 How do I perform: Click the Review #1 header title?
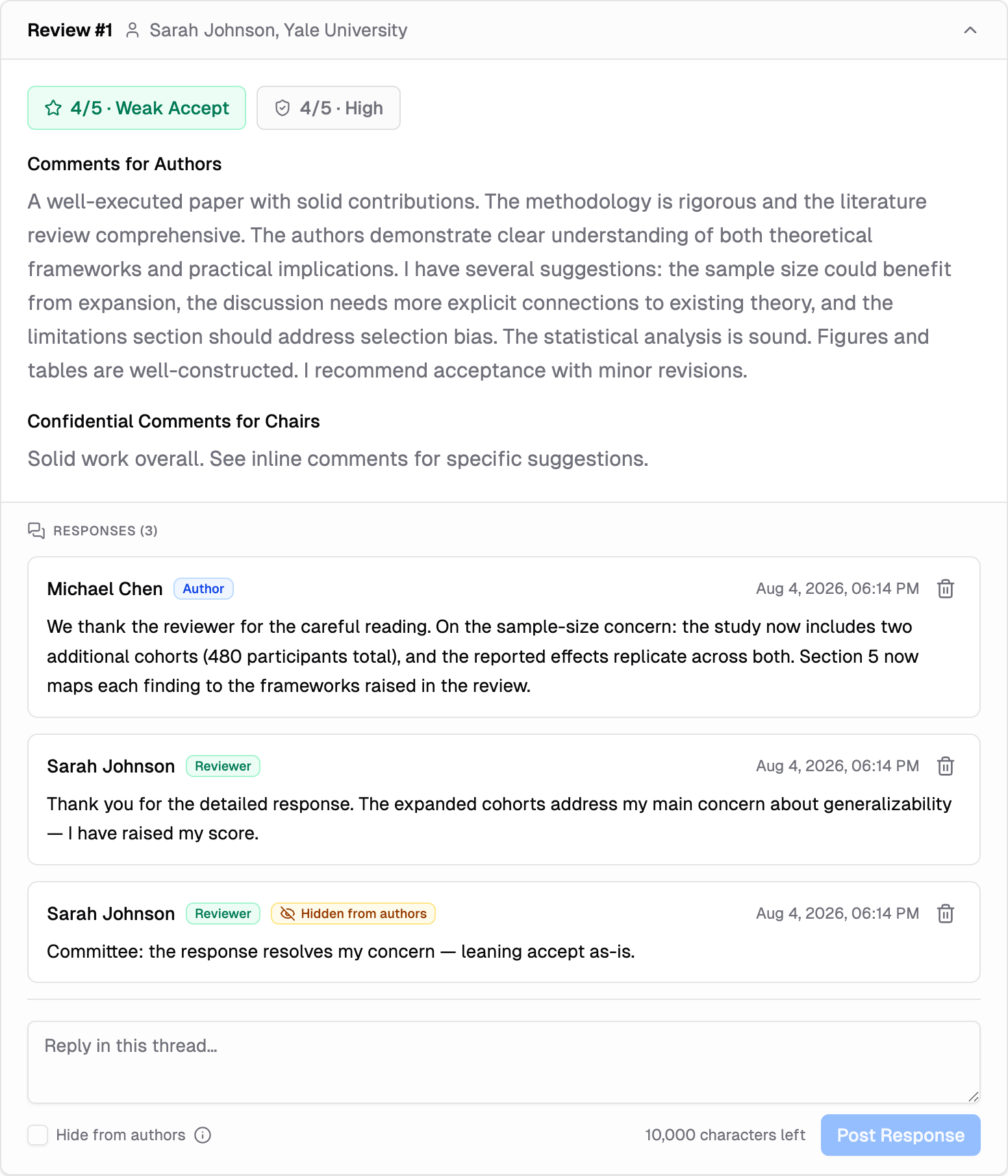point(70,31)
